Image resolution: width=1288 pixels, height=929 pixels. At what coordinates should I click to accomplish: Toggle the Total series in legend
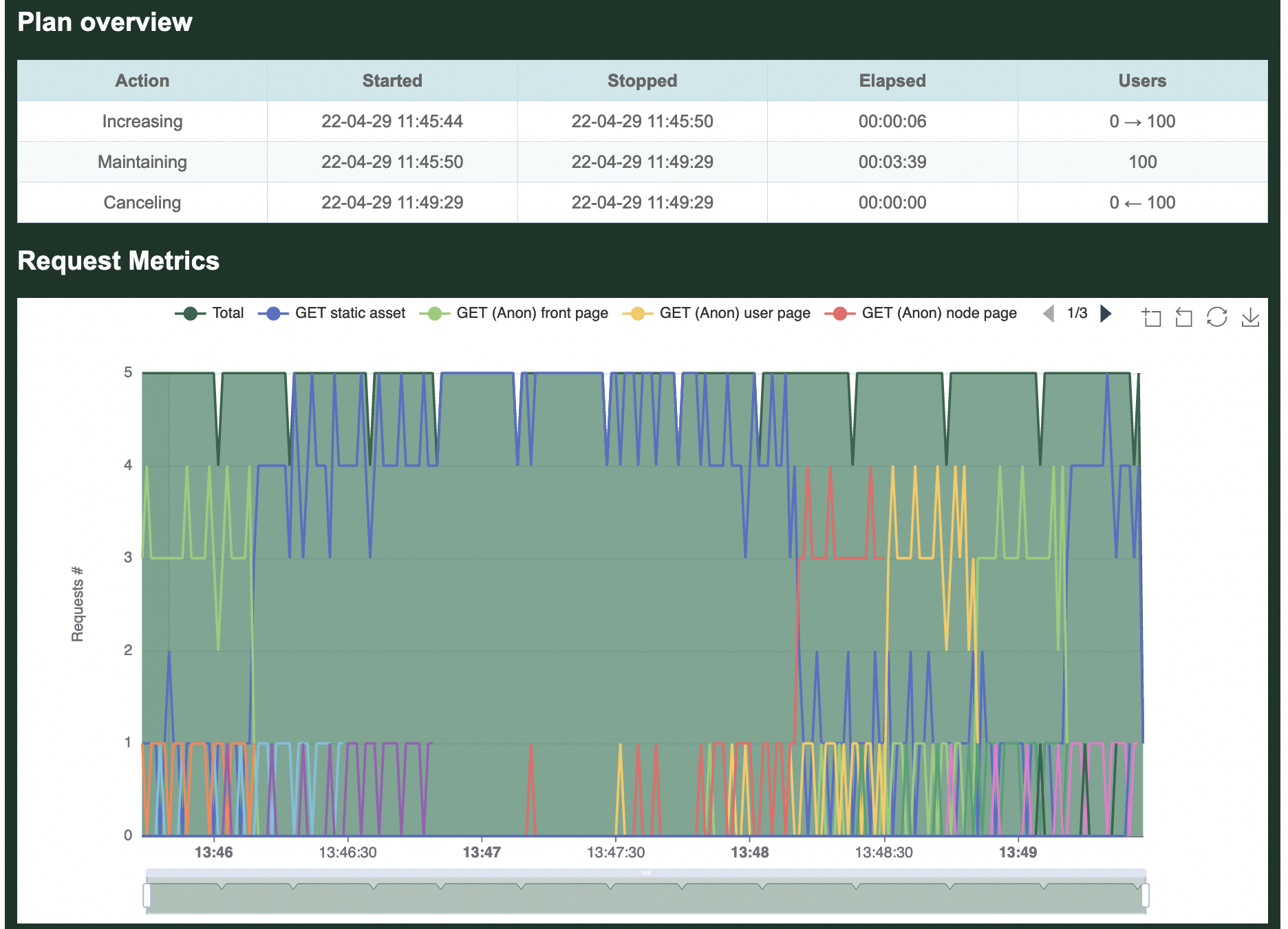pos(209,313)
